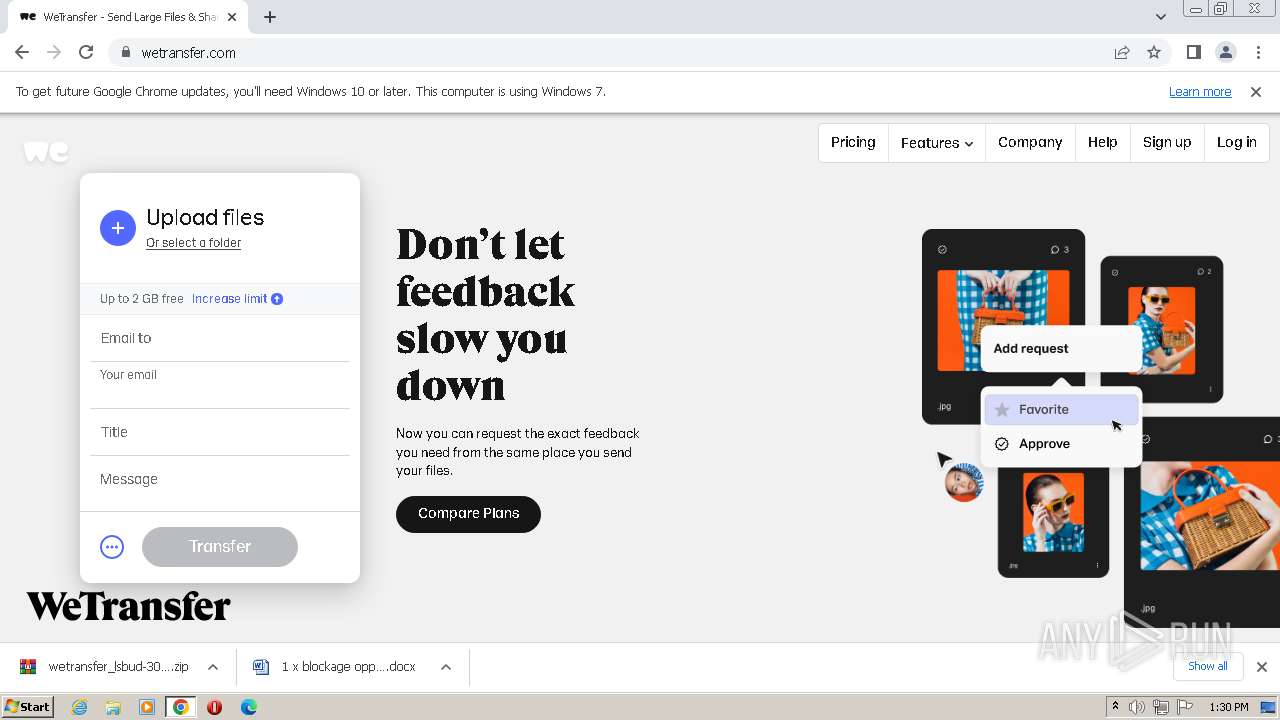
Task: Click the Compare Plans button
Action: click(468, 514)
